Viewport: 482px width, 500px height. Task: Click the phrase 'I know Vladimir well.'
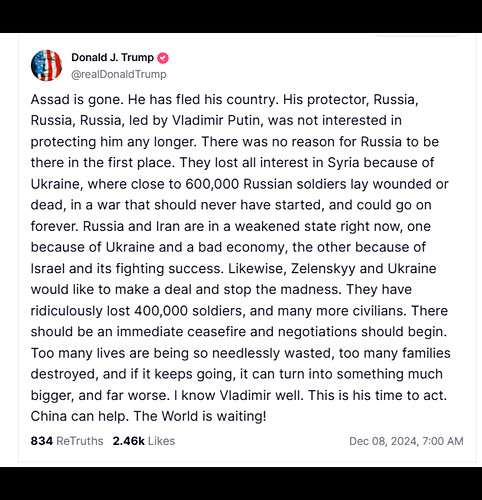pos(239,395)
